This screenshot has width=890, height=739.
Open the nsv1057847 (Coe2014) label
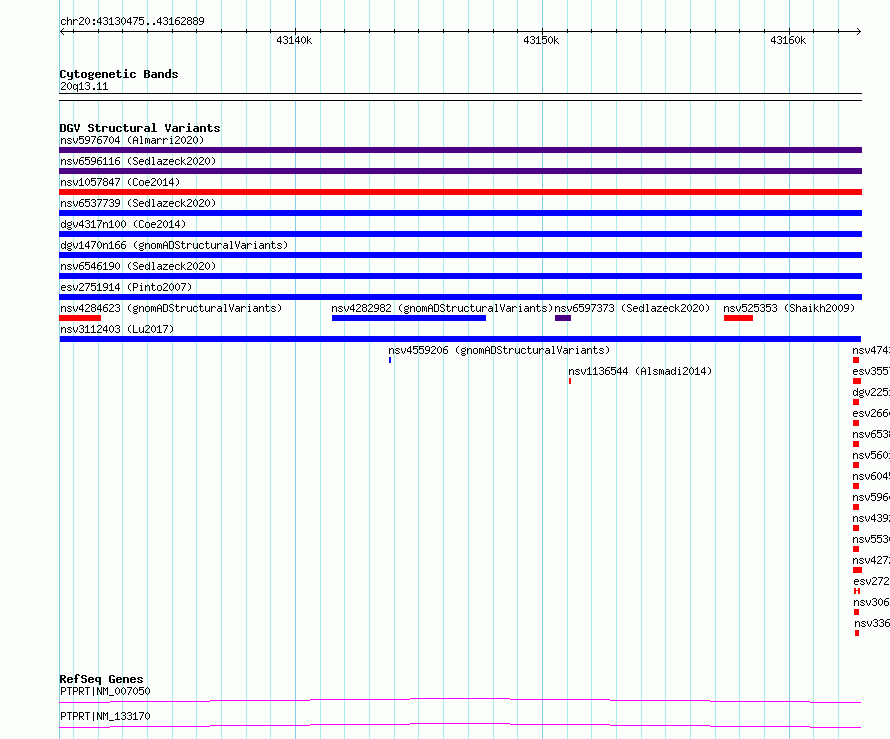coord(120,182)
